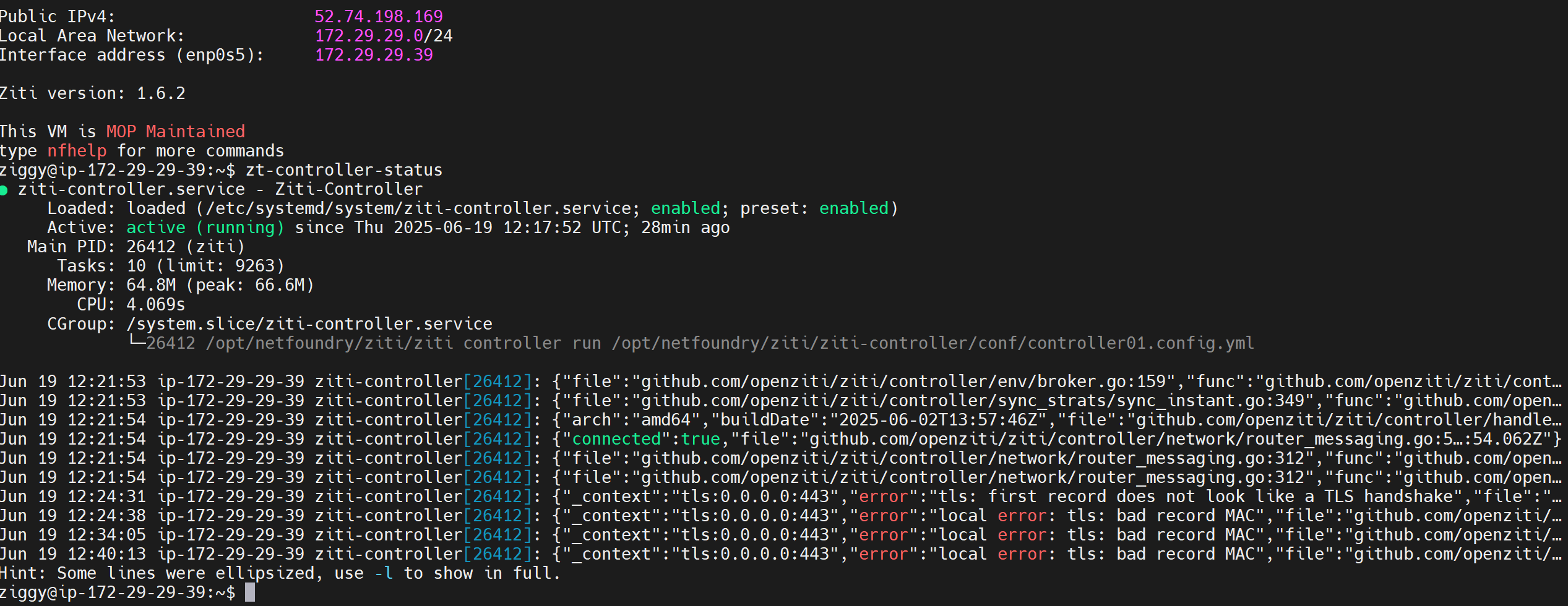Click the terminal cursor block at prompt
Image resolution: width=1568 pixels, height=606 pixels.
click(250, 592)
